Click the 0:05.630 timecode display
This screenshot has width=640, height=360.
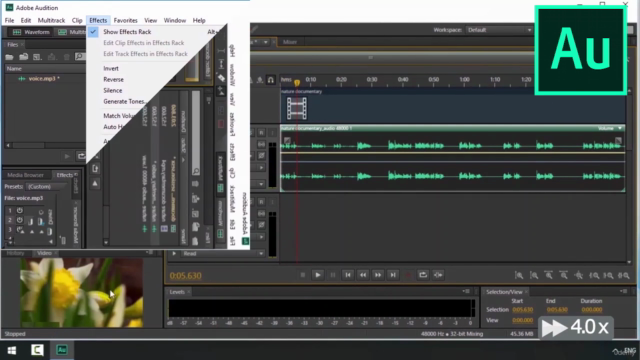click(x=185, y=276)
